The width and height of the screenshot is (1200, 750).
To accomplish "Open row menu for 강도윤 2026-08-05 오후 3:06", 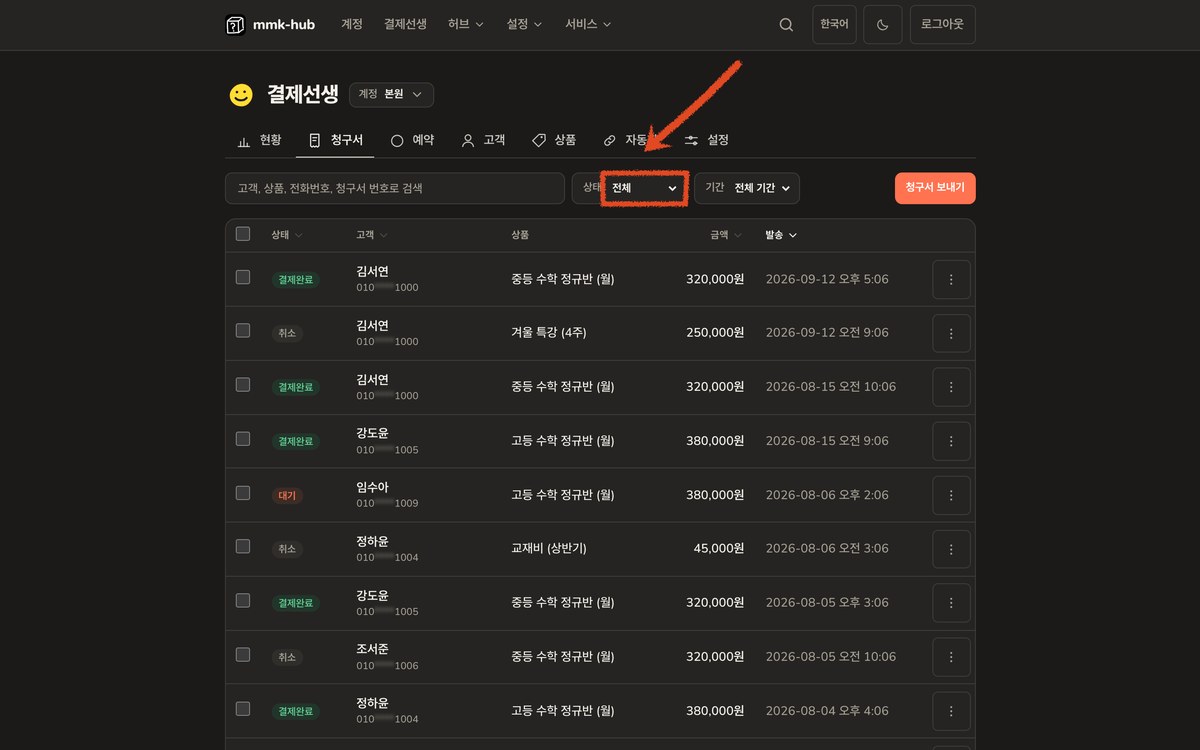I will (x=951, y=603).
